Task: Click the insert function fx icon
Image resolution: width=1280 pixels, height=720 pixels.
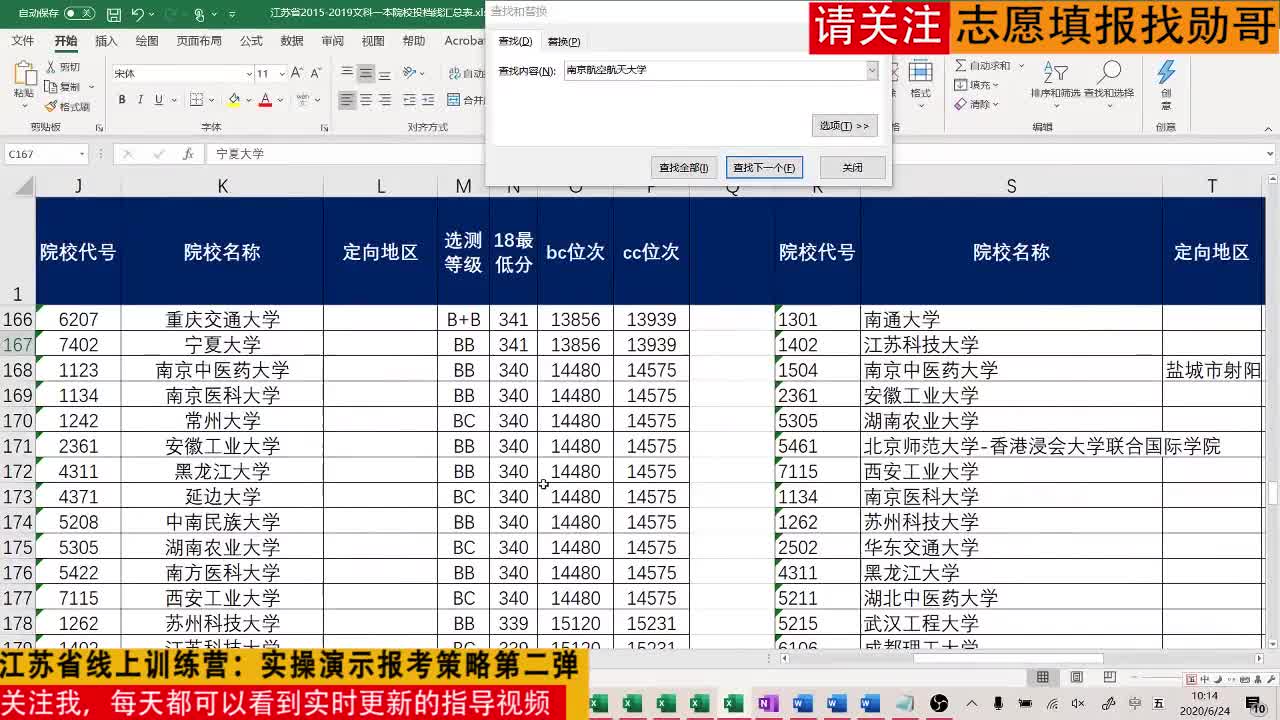Action: click(x=187, y=154)
